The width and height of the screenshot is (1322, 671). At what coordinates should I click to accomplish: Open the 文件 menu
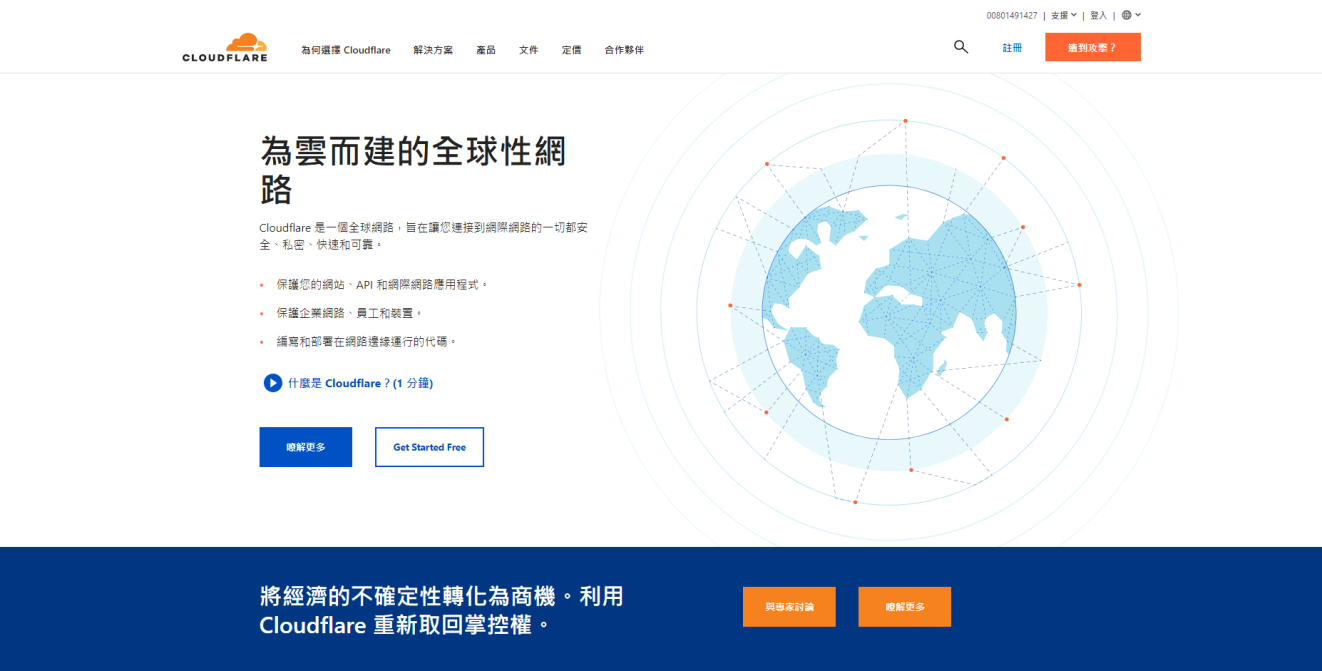point(529,50)
